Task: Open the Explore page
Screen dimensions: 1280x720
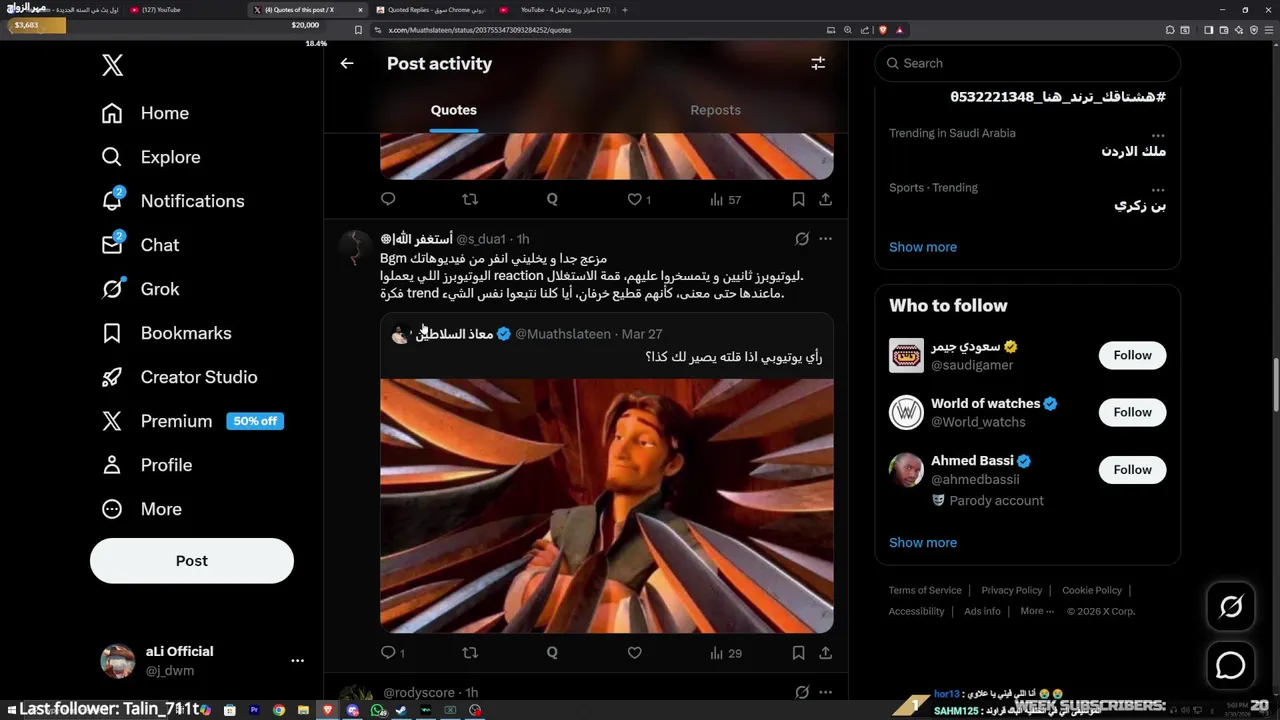Action: [151, 157]
